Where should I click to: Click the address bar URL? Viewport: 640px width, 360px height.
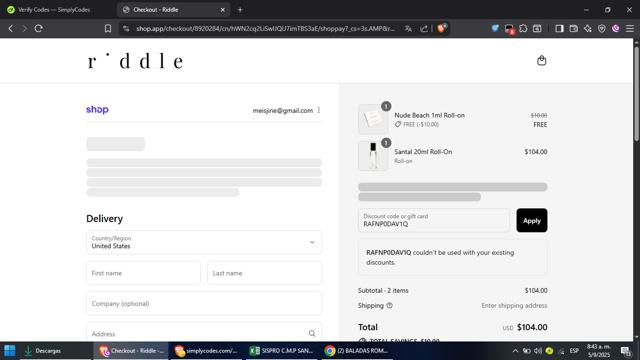tap(265, 29)
